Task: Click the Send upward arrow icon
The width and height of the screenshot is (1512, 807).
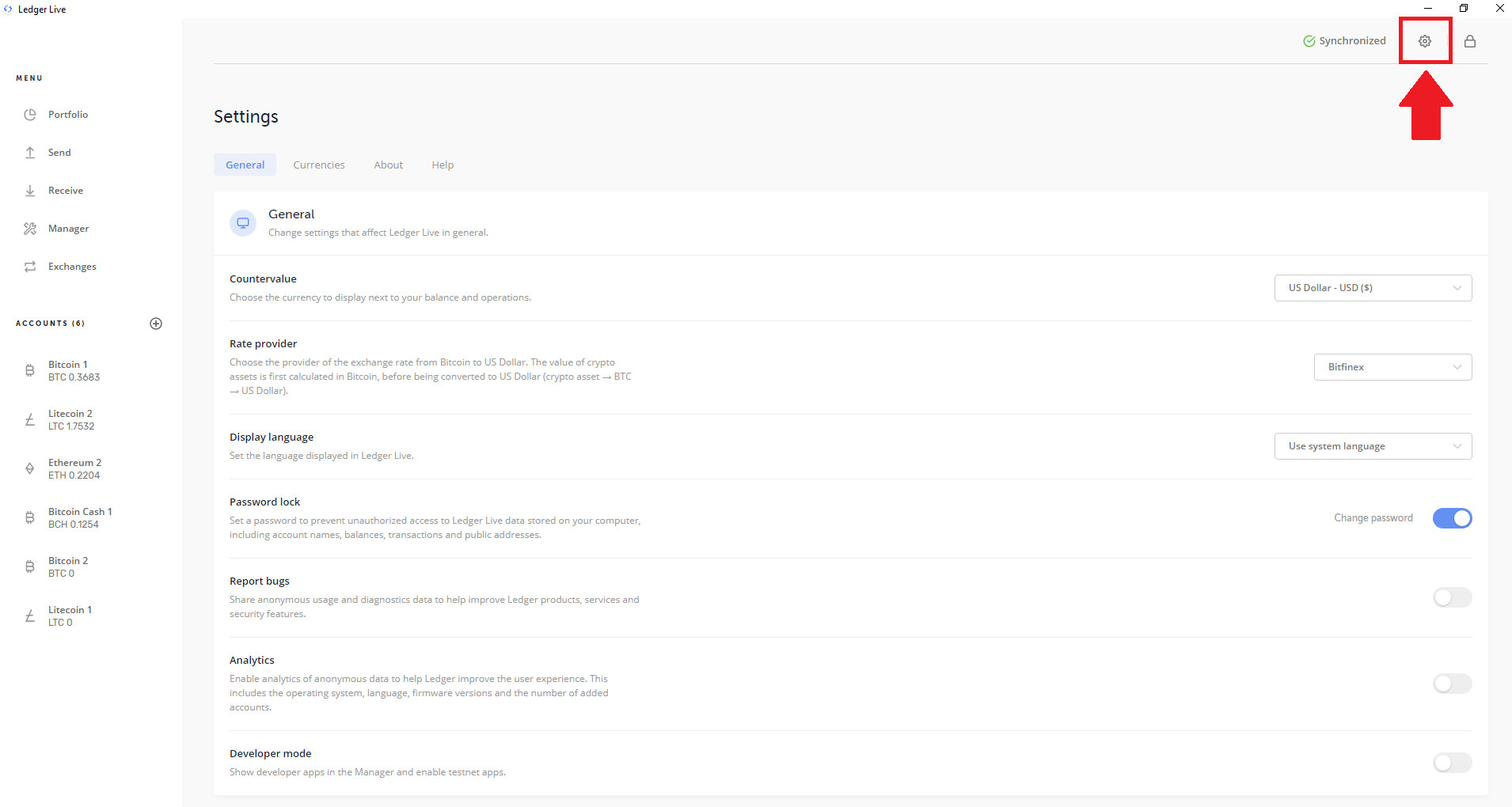Action: [30, 153]
